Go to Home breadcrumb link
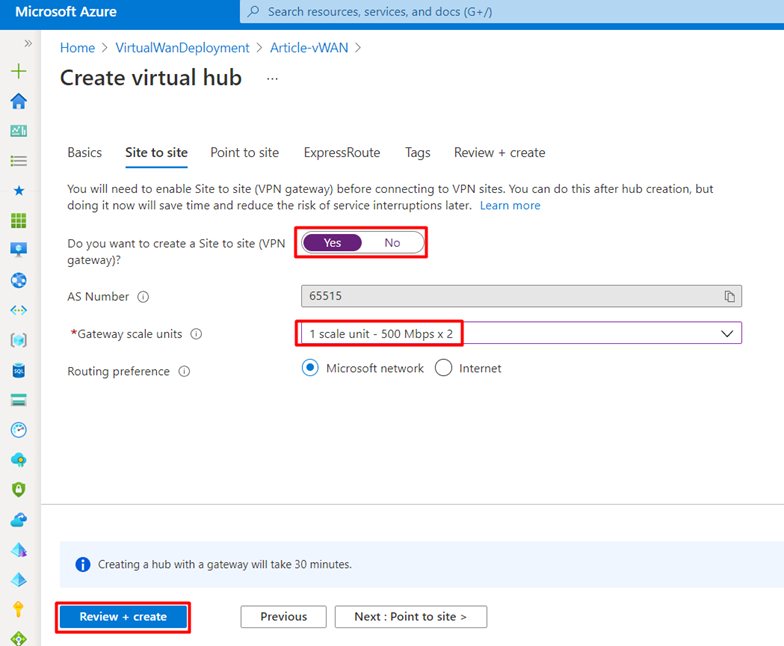The image size is (784, 646). pos(78,48)
